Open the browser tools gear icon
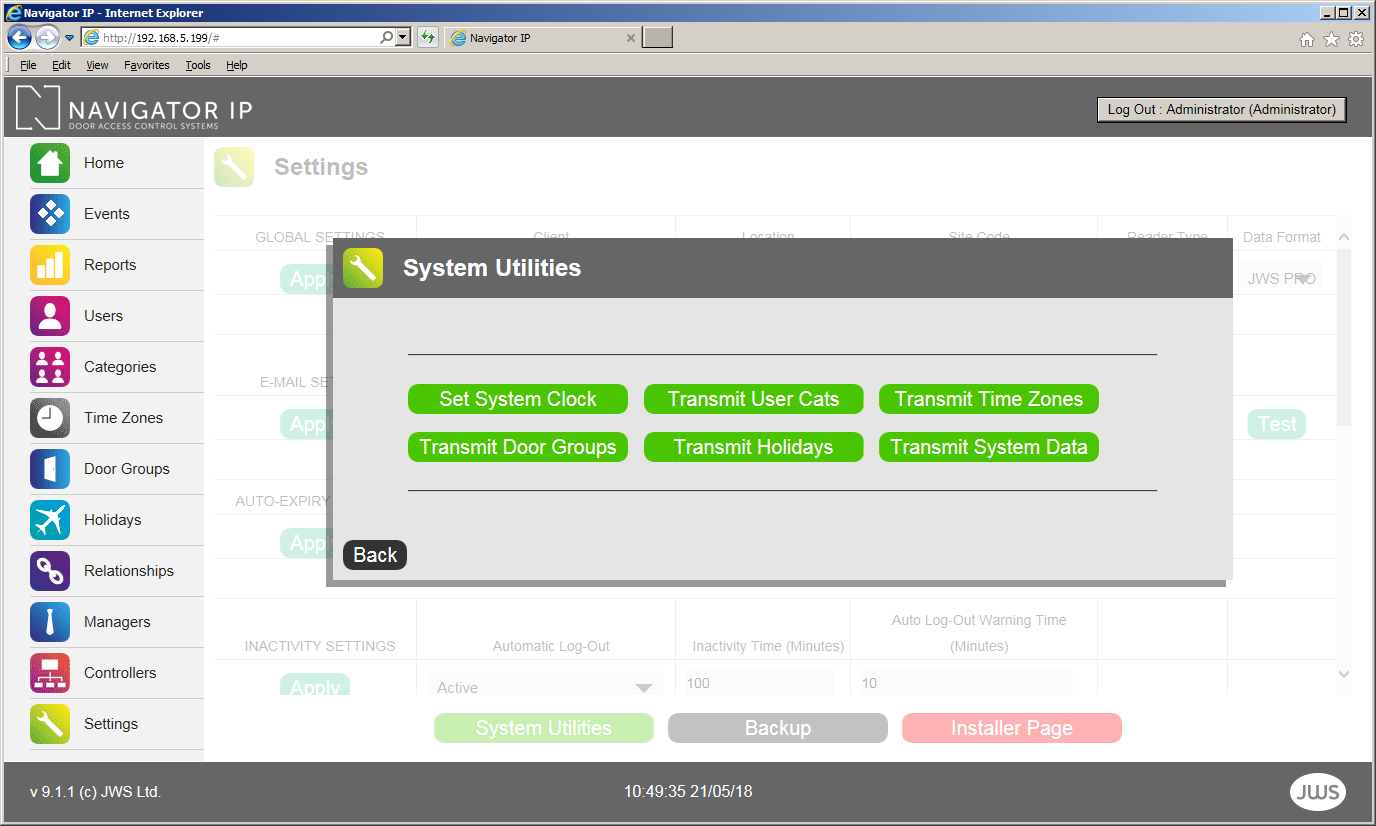 (1356, 39)
